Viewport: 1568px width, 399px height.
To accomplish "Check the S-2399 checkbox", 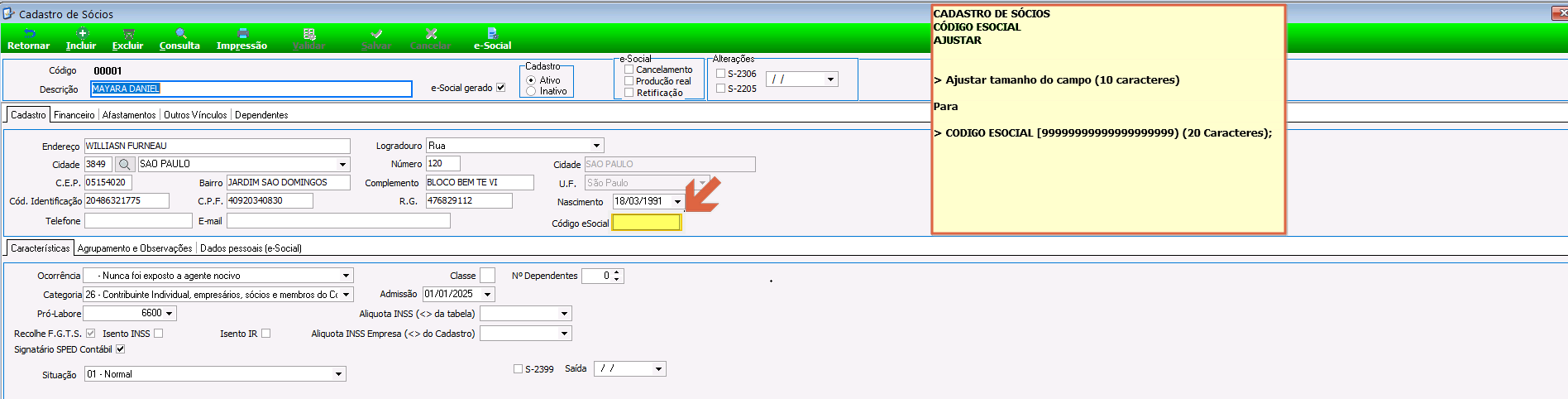I will (518, 369).
